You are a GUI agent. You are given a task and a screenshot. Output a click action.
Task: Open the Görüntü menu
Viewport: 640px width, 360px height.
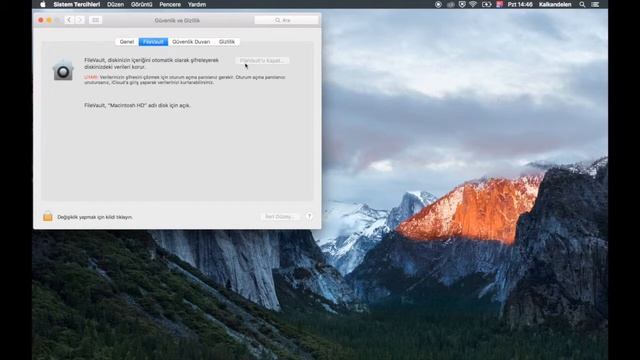tap(142, 4)
